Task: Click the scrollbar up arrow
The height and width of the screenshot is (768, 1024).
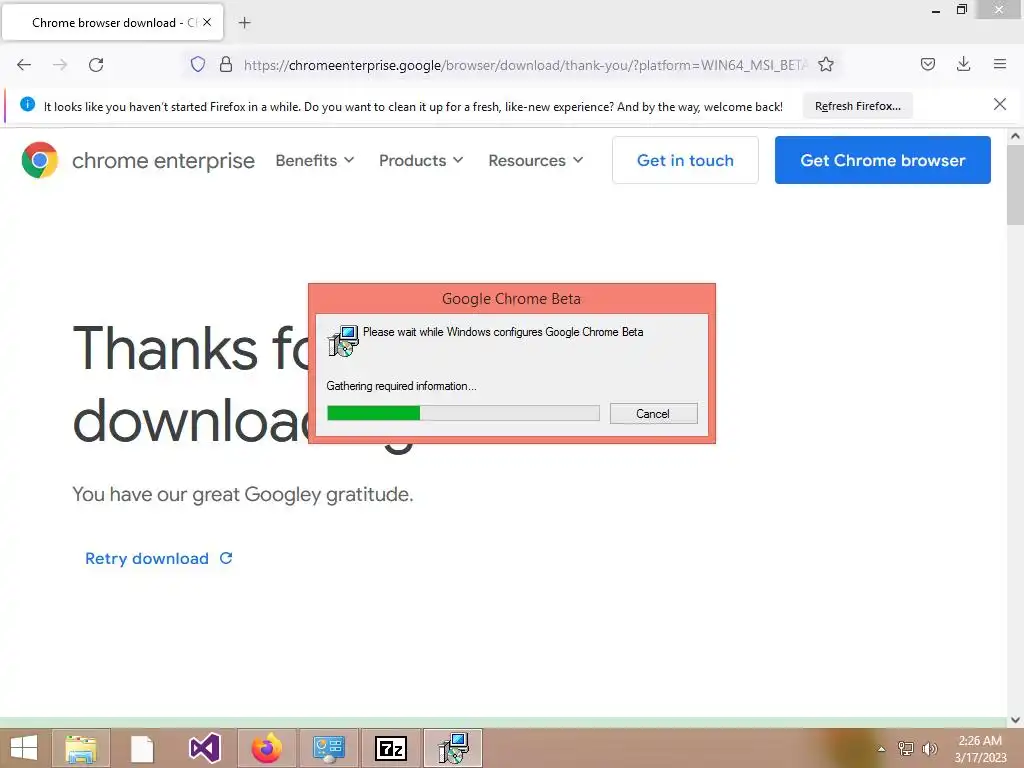Action: tap(1015, 136)
